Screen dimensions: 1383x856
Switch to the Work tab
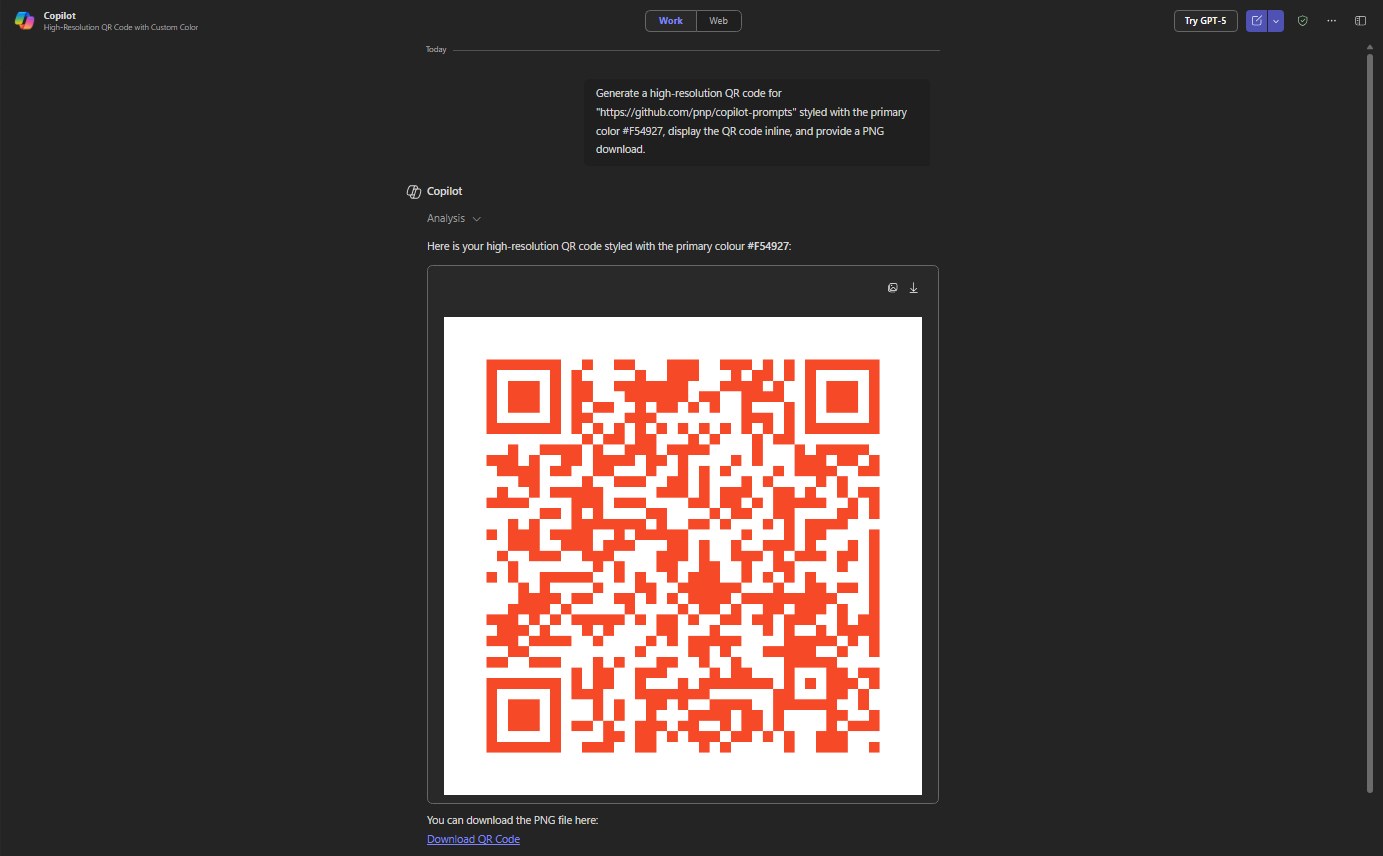(x=671, y=21)
